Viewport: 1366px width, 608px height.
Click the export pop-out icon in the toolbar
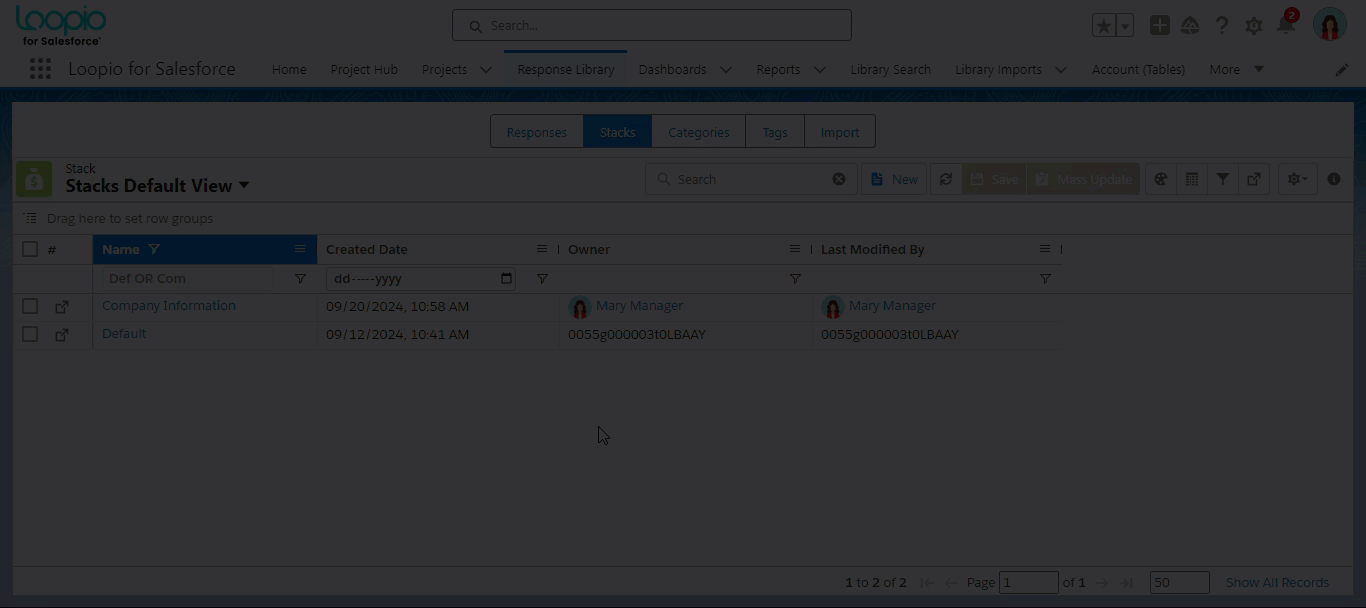[1254, 179]
